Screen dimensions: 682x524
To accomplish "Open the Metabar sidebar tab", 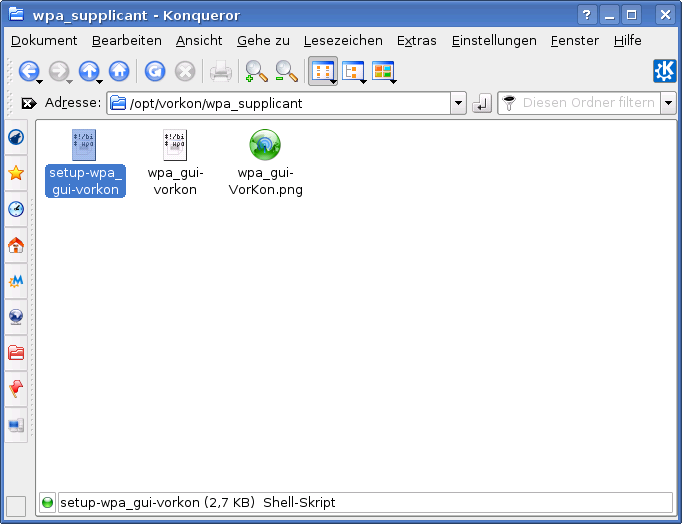I will 16,281.
